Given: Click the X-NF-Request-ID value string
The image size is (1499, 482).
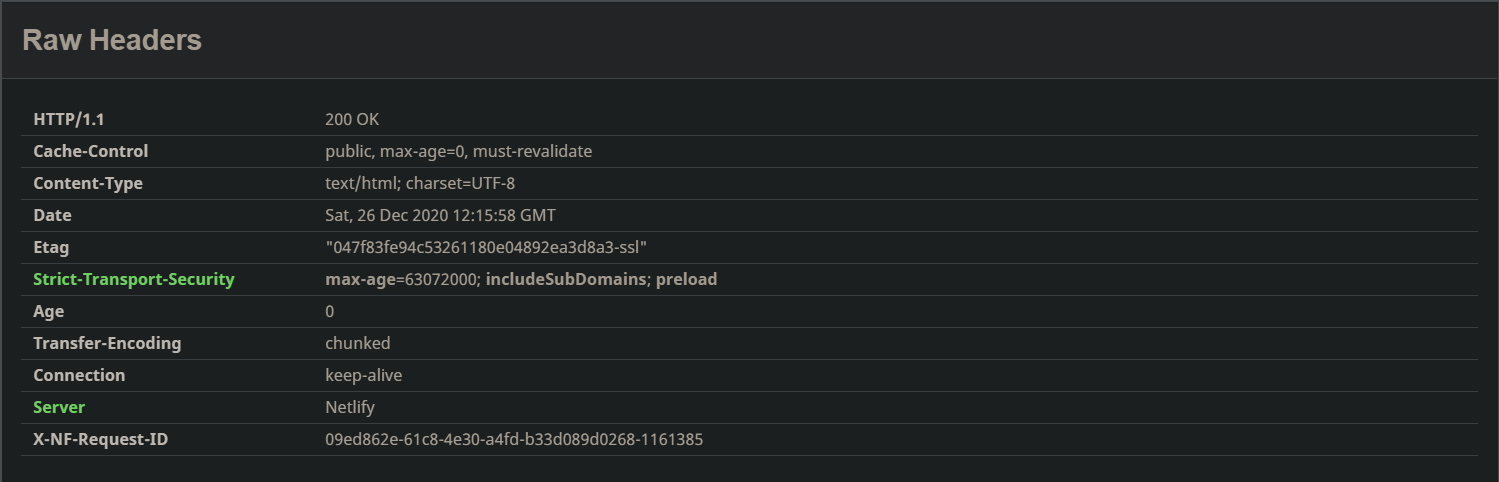Looking at the screenshot, I should pyautogui.click(x=514, y=440).
